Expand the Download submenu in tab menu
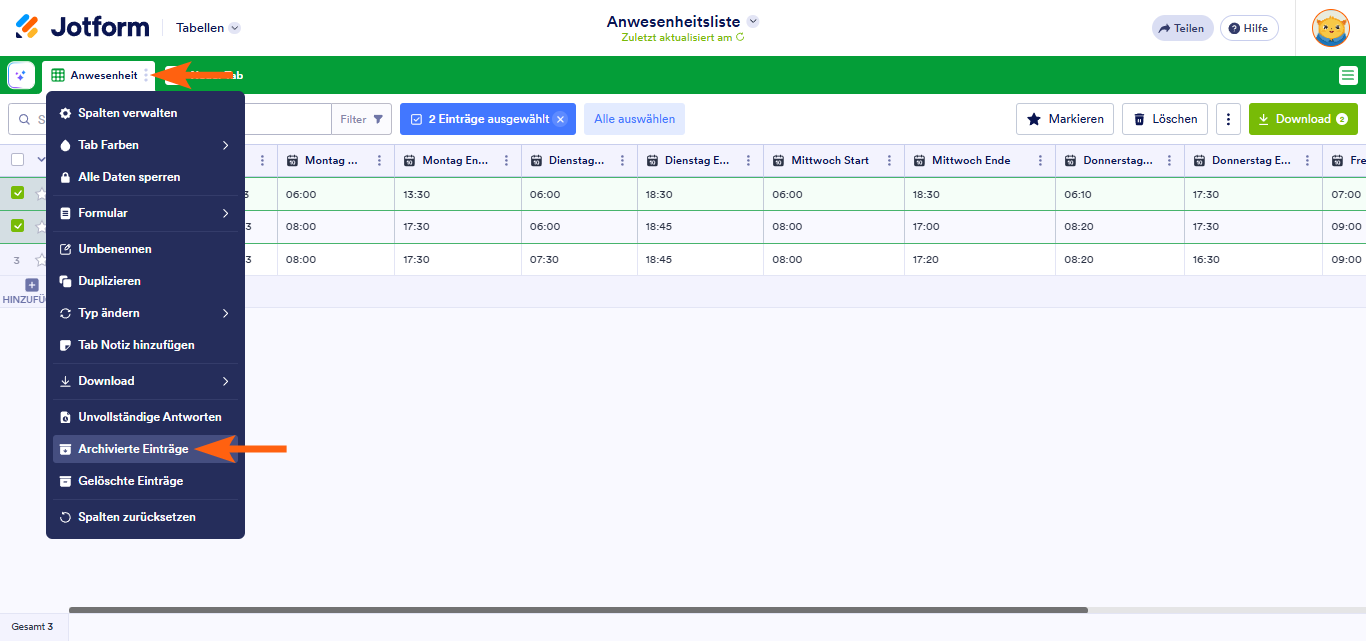The height and width of the screenshot is (641, 1366). 145,381
